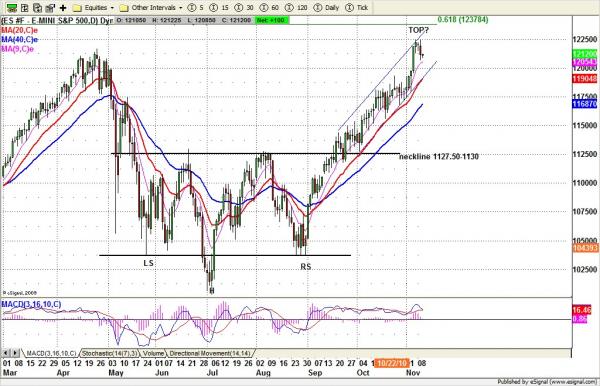The width and height of the screenshot is (600, 386).
Task: Switch to the 60 minute interval
Action: 269,8
